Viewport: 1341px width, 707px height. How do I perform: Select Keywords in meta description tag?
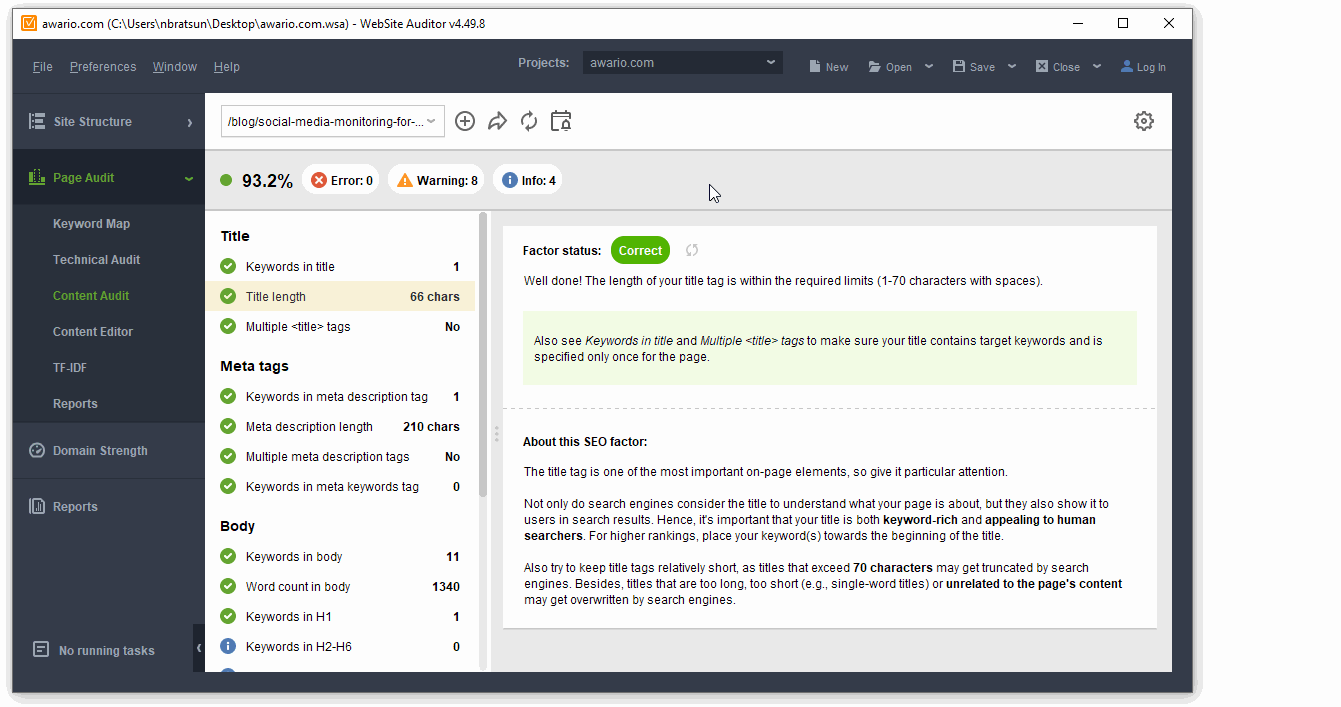pos(340,397)
